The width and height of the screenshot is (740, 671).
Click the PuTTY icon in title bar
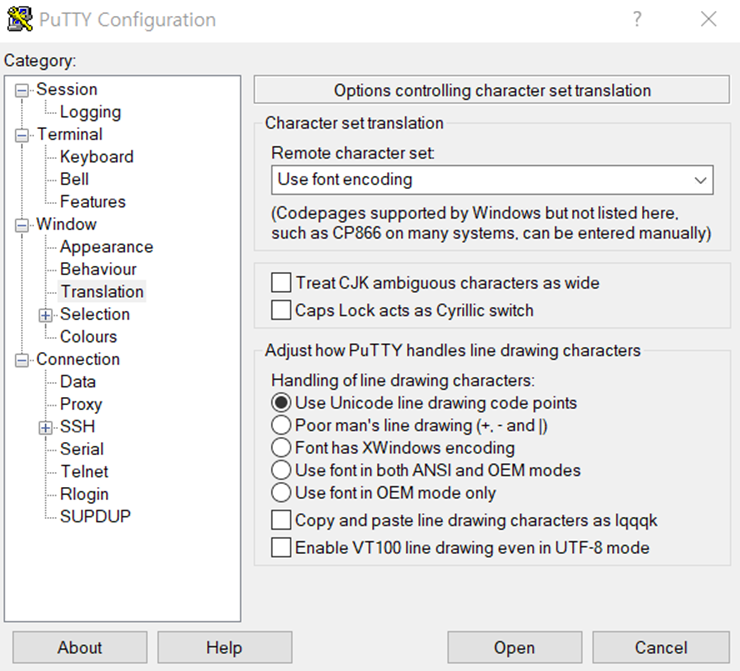coord(20,19)
